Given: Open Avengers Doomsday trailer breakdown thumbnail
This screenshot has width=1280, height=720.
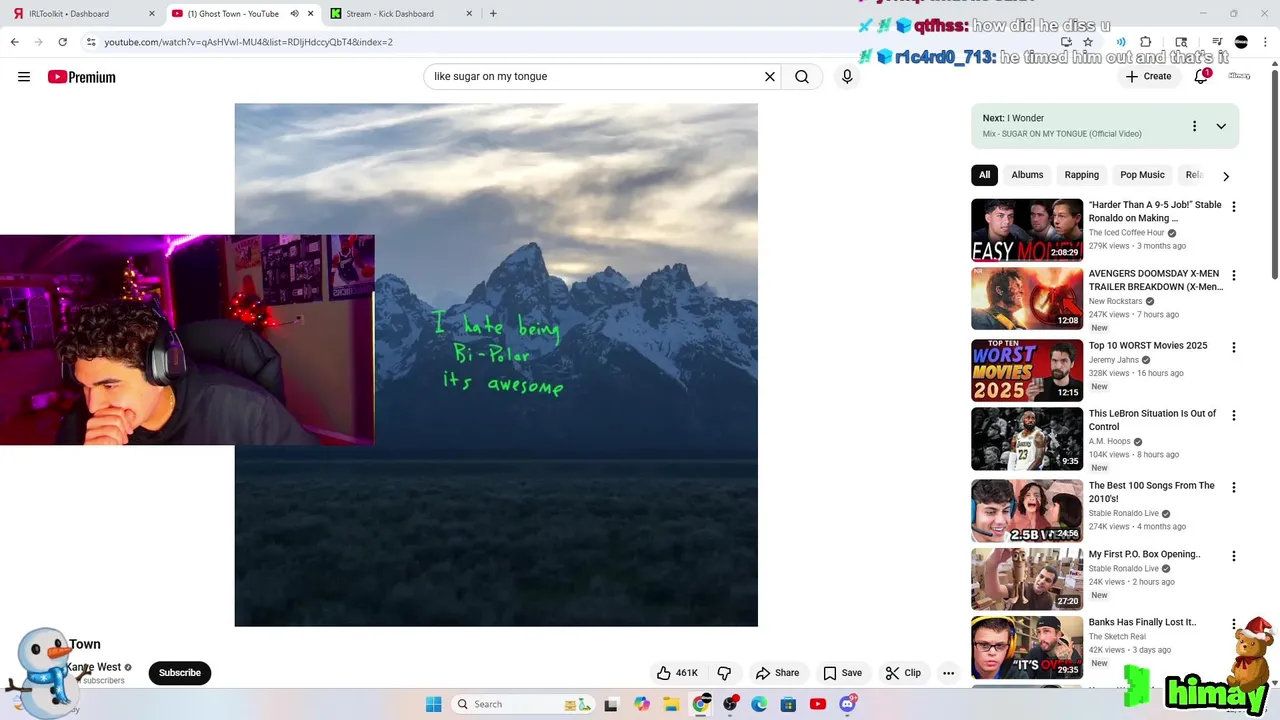Looking at the screenshot, I should (1027, 298).
